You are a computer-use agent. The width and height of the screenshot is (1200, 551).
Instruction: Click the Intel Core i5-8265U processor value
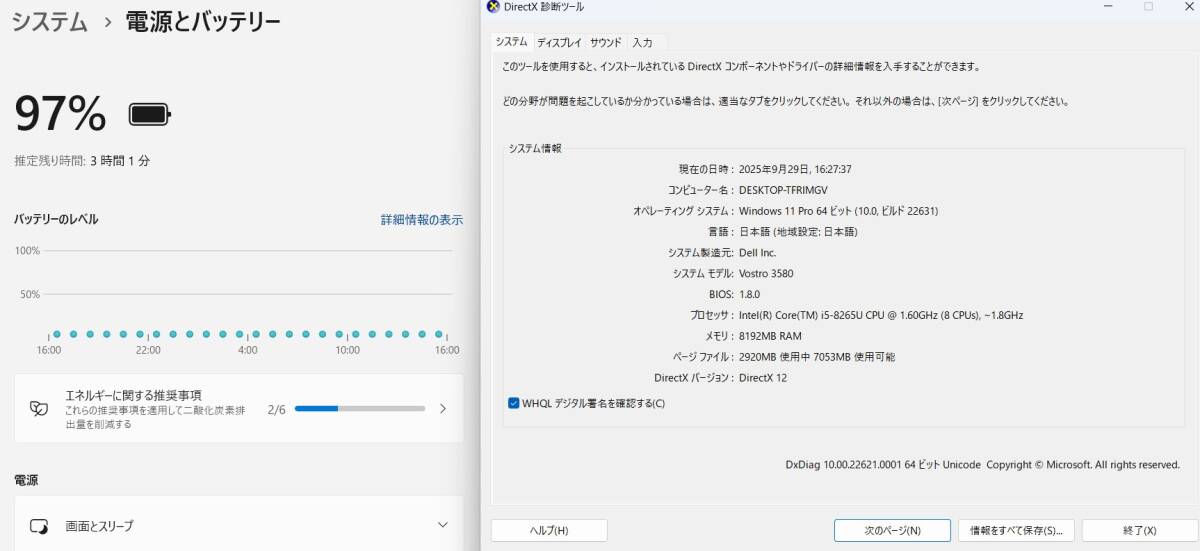[880, 315]
